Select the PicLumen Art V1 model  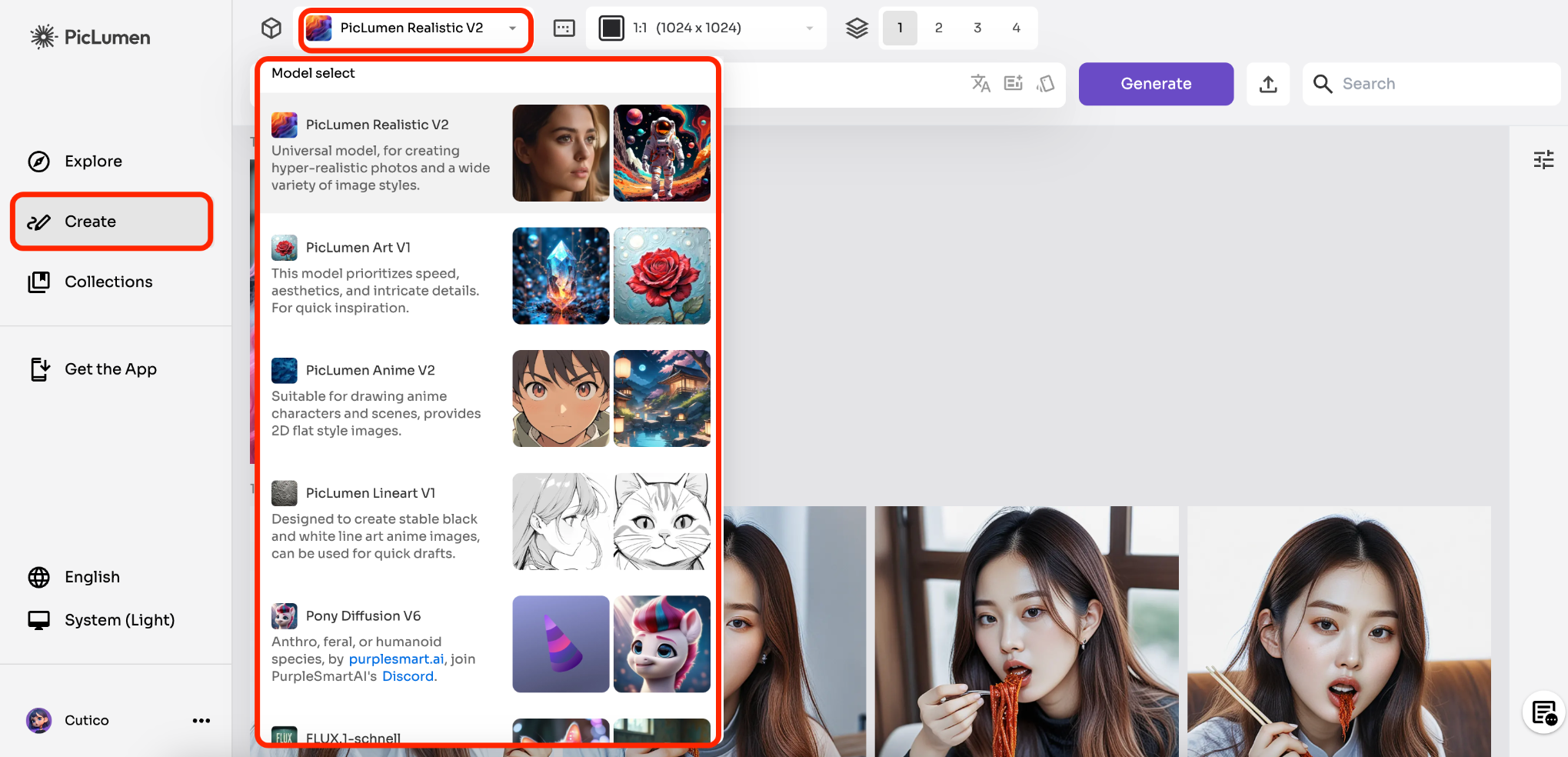[489, 275]
